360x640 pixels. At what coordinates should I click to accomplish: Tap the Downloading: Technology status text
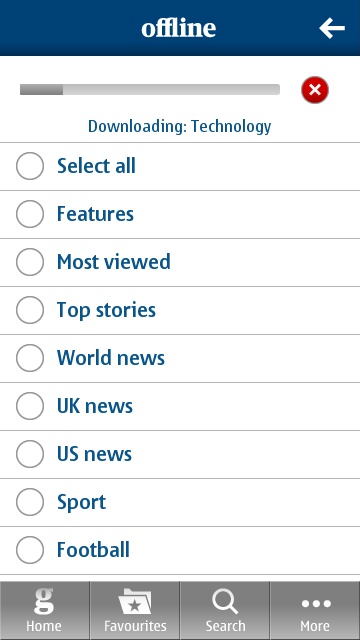tap(180, 127)
